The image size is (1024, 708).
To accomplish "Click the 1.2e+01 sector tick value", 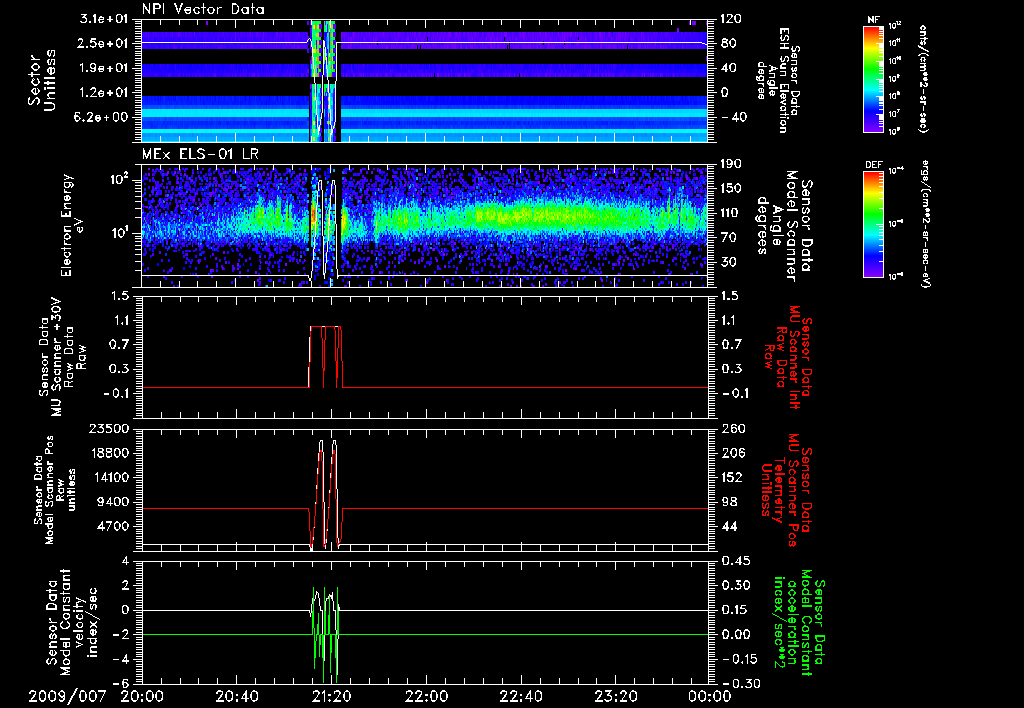I will (x=105, y=93).
